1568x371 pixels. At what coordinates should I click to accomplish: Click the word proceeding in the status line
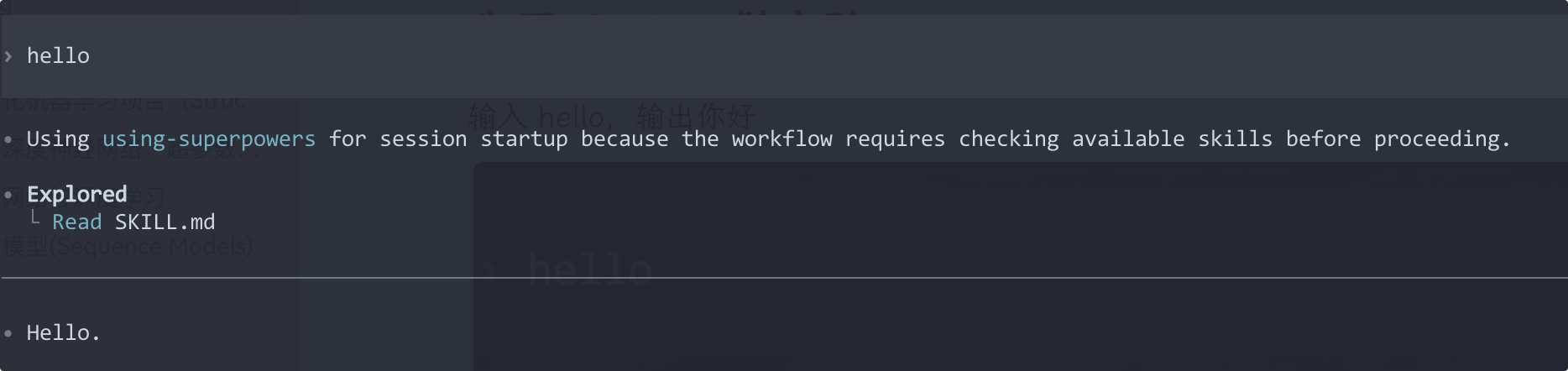[1441, 138]
